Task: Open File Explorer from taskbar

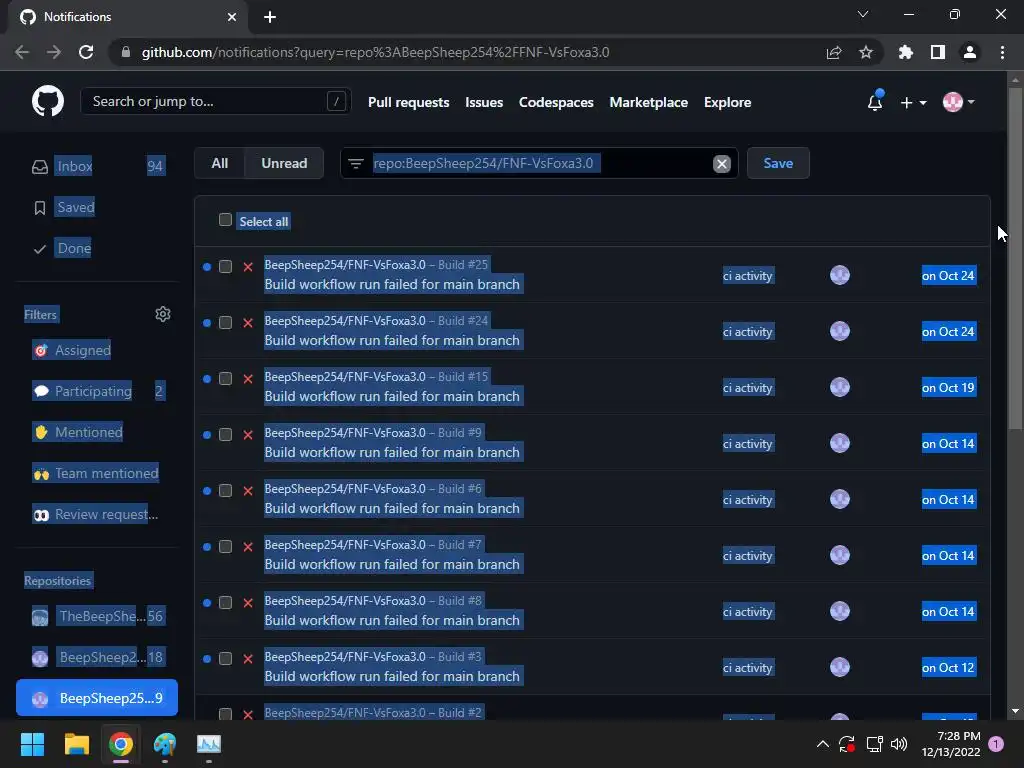Action: point(76,744)
